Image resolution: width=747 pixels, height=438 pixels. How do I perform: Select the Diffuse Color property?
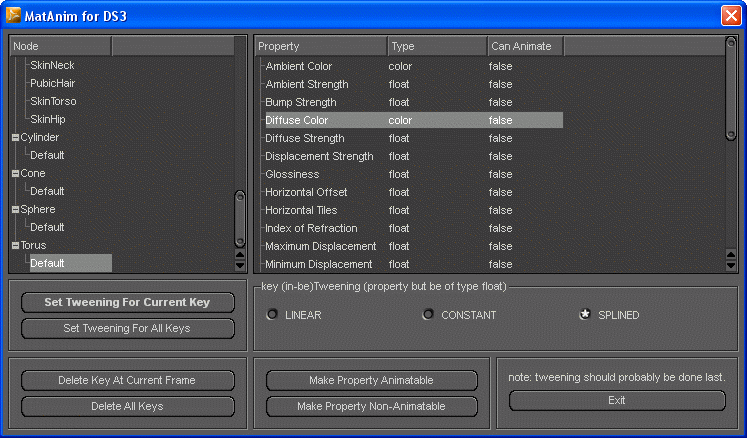point(296,120)
